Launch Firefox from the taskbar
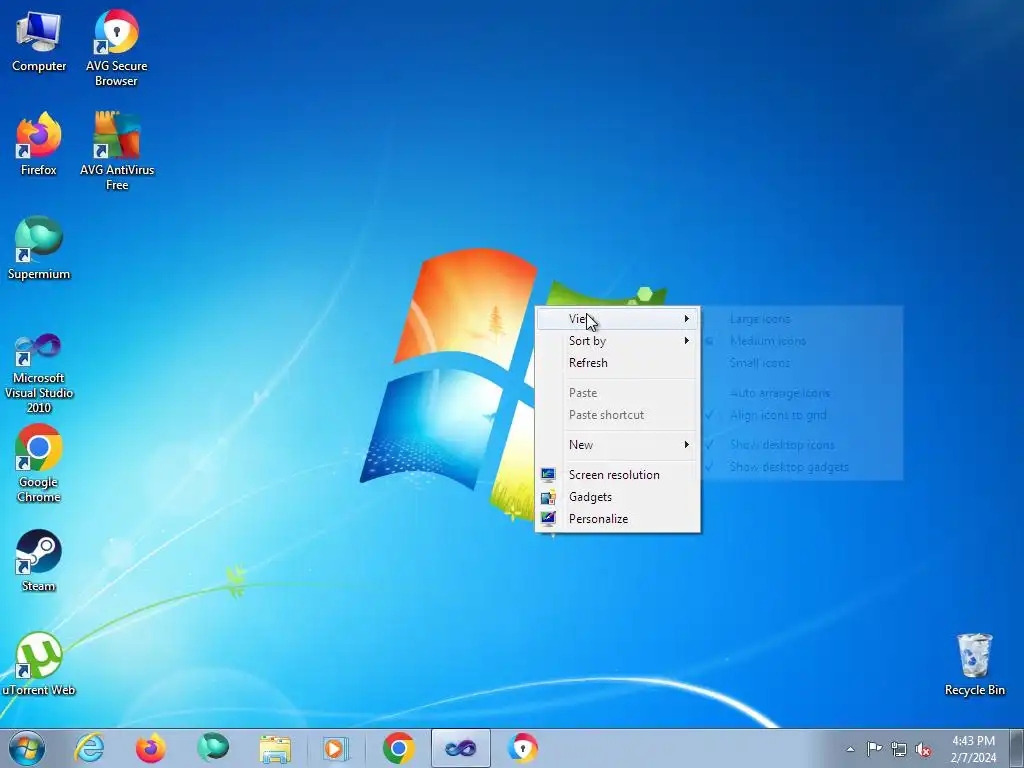 (151, 748)
